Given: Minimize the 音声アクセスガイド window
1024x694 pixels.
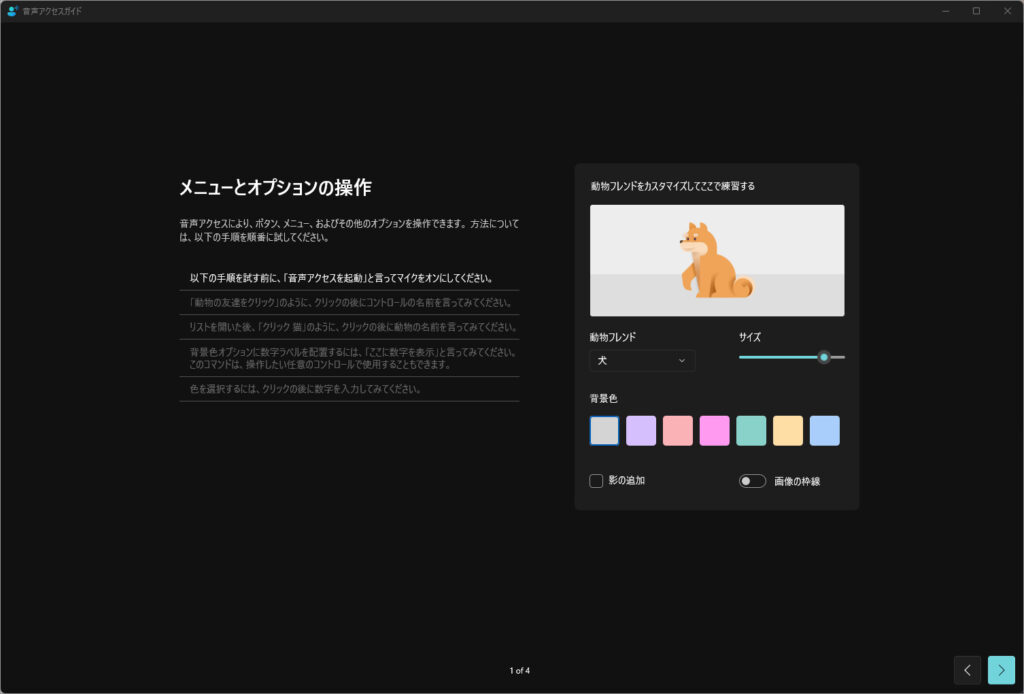Looking at the screenshot, I should 946,11.
